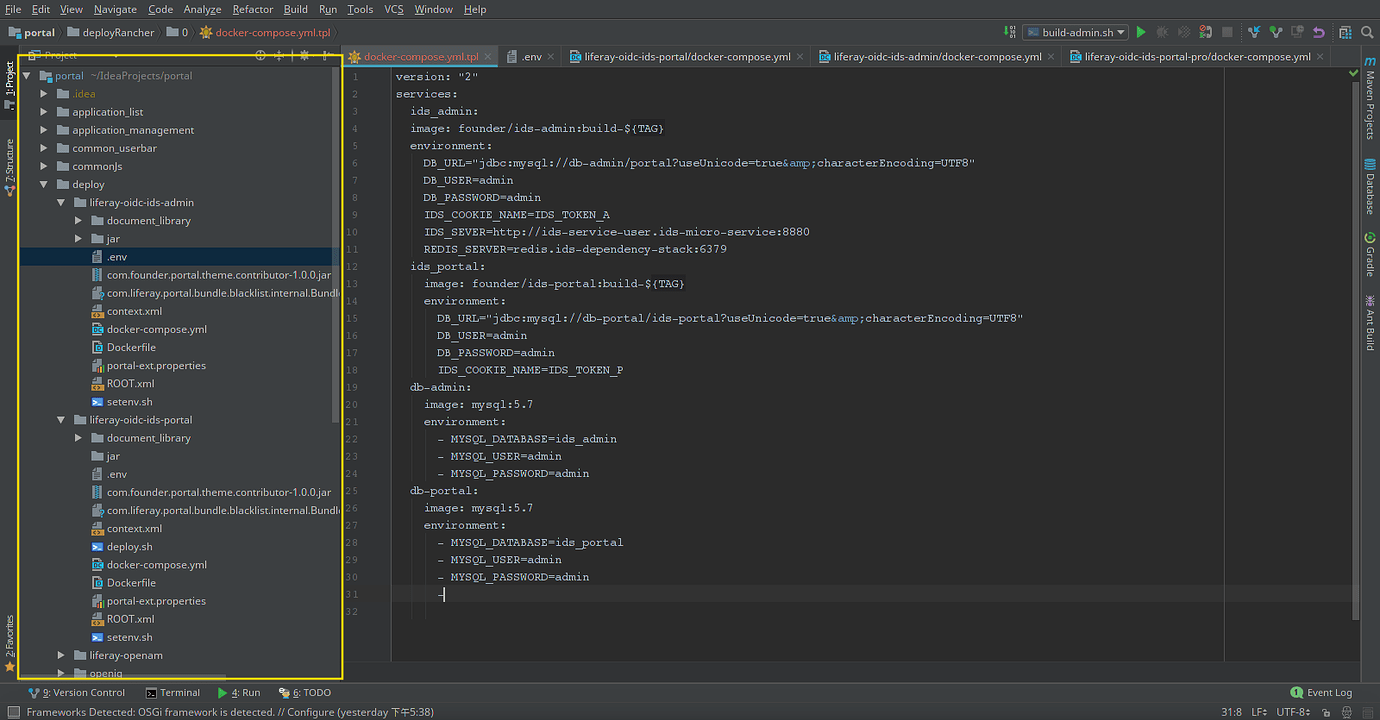Screen dimensions: 1380x720
Task: Click UTF-8 encoding in status bar
Action: tap(1292, 712)
